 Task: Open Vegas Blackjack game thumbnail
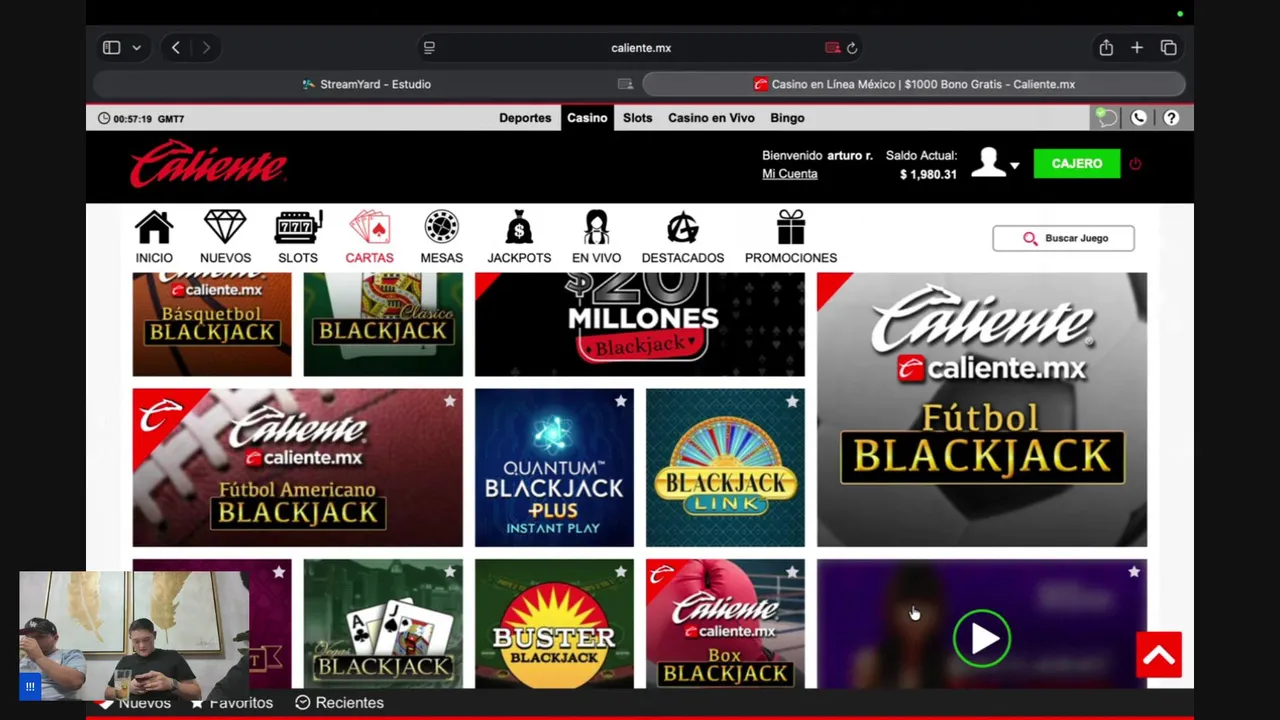tap(383, 624)
